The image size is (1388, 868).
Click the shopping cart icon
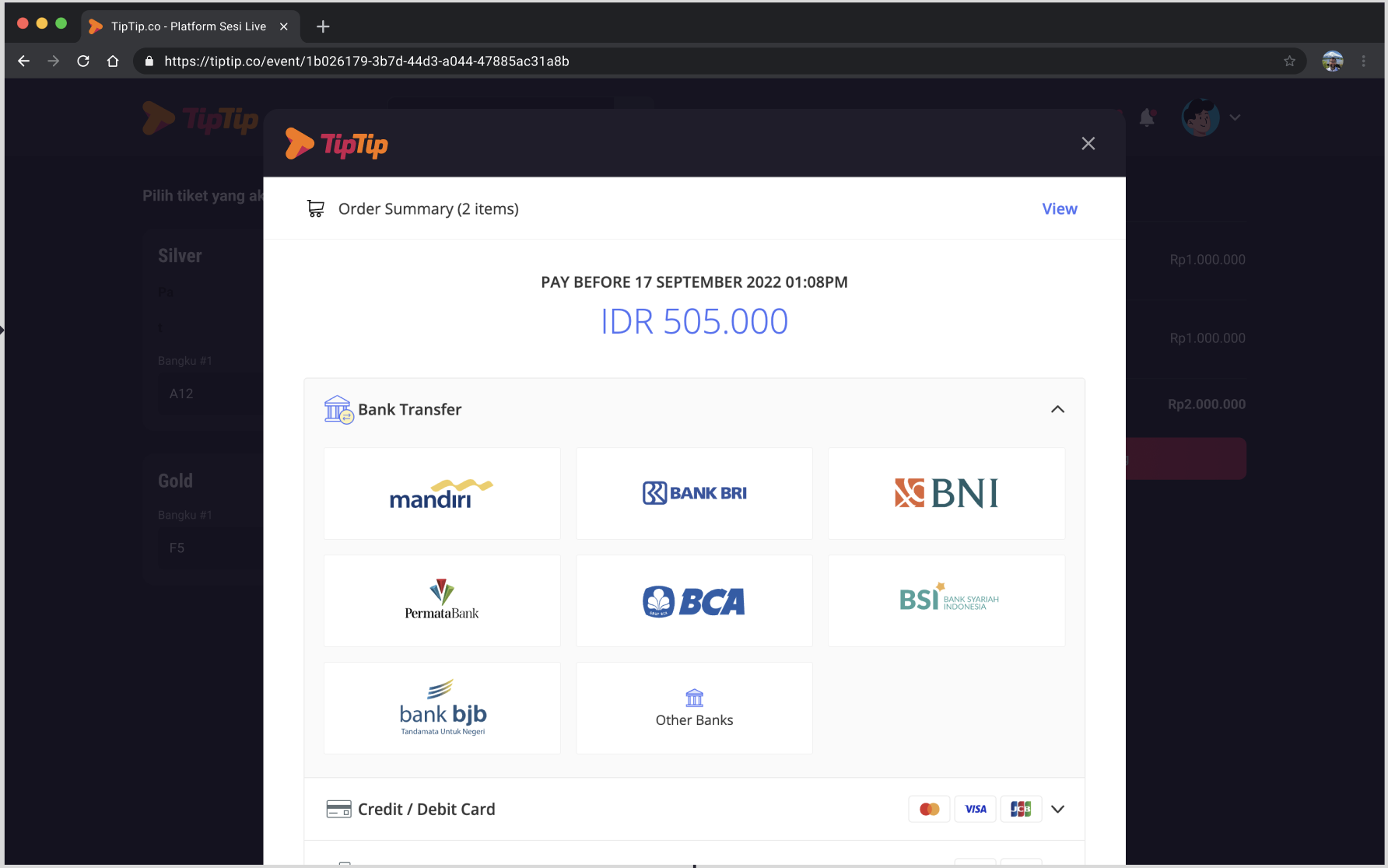click(x=316, y=208)
